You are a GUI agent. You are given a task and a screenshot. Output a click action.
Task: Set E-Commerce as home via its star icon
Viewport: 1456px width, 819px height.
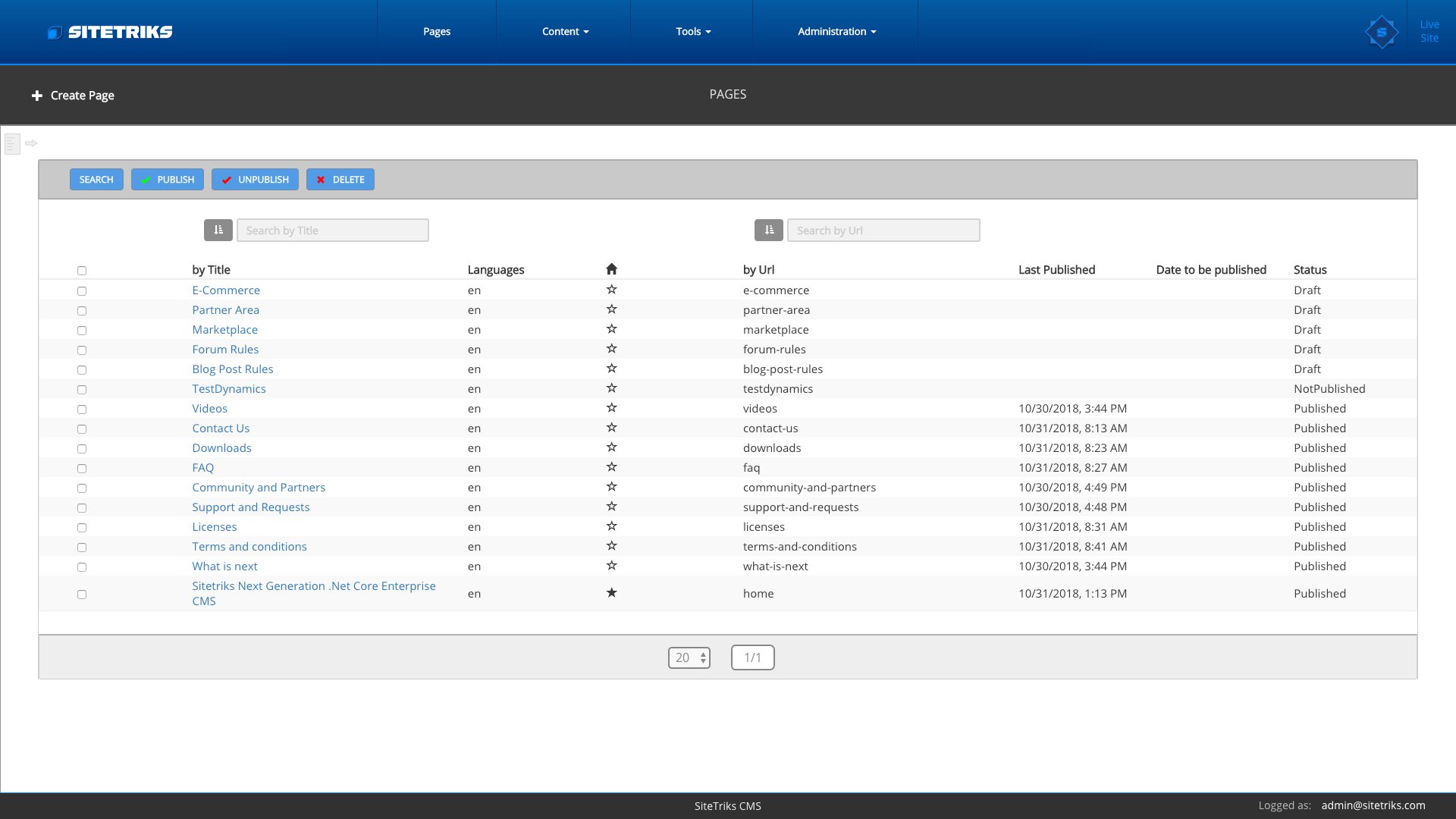[x=611, y=290]
